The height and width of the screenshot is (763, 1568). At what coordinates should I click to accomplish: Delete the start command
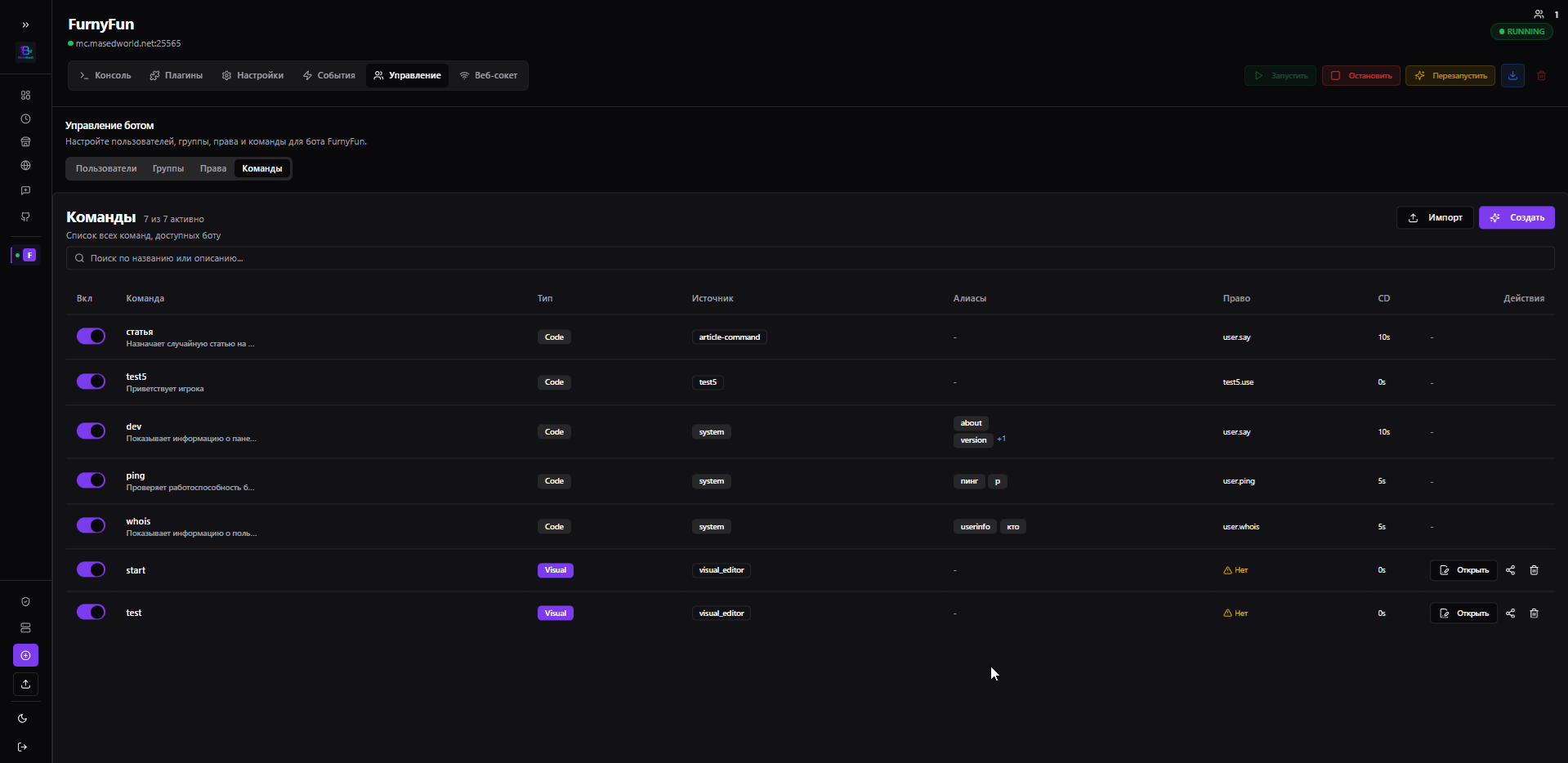point(1534,570)
